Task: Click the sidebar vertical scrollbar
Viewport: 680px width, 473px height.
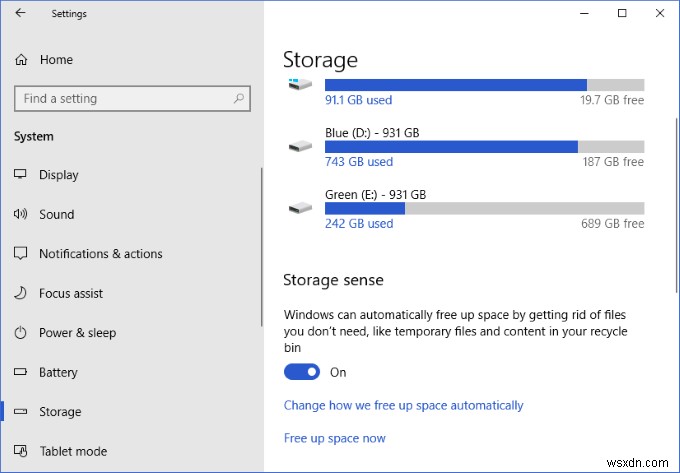Action: [x=262, y=247]
